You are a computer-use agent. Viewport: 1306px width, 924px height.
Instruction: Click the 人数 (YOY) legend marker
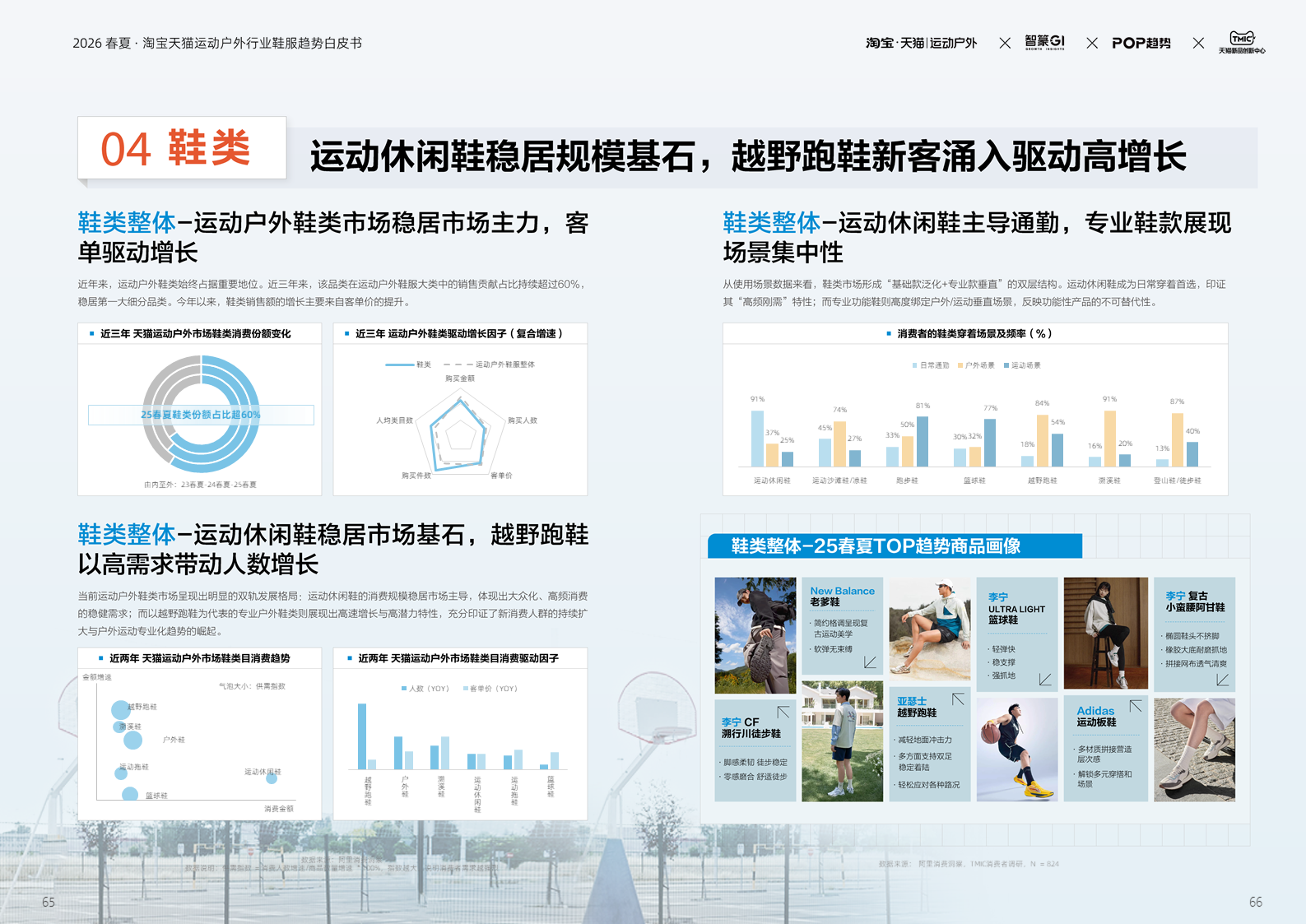(x=404, y=689)
